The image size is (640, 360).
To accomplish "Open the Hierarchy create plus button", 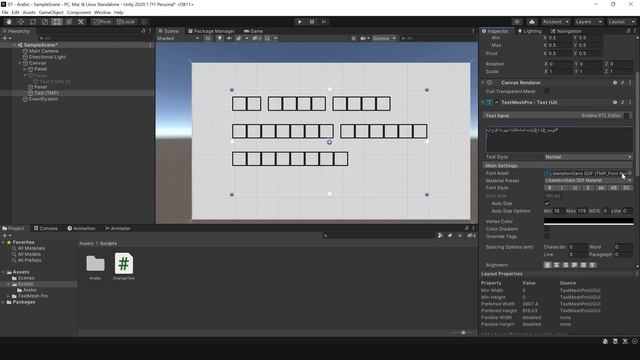I will point(6,38).
